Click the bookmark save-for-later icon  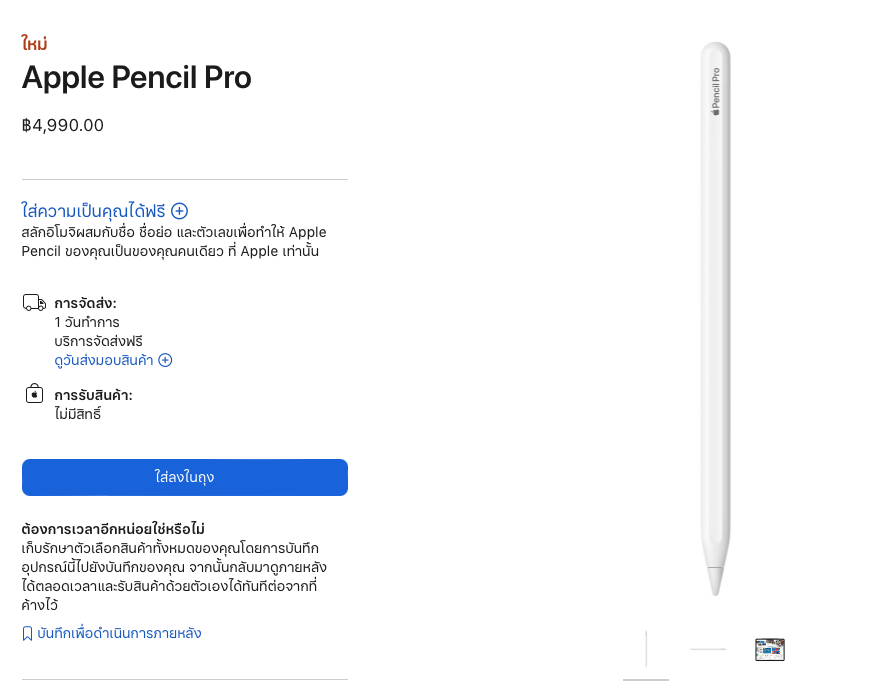(x=27, y=634)
